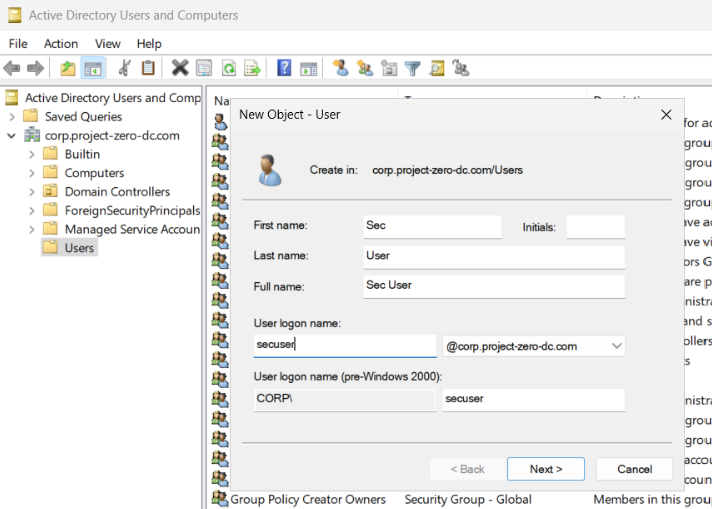
Task: Click the greyed-out < Back button
Action: 467,469
